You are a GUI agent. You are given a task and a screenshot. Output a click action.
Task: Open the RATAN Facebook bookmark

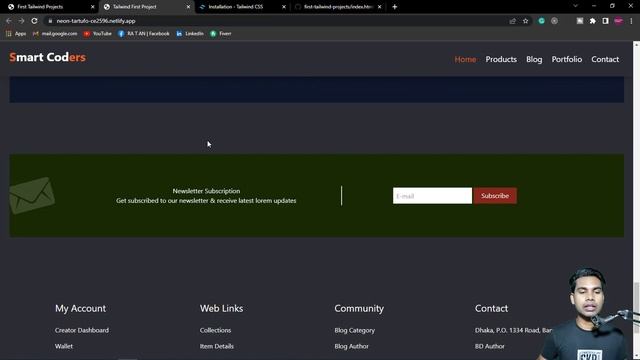click(x=144, y=33)
